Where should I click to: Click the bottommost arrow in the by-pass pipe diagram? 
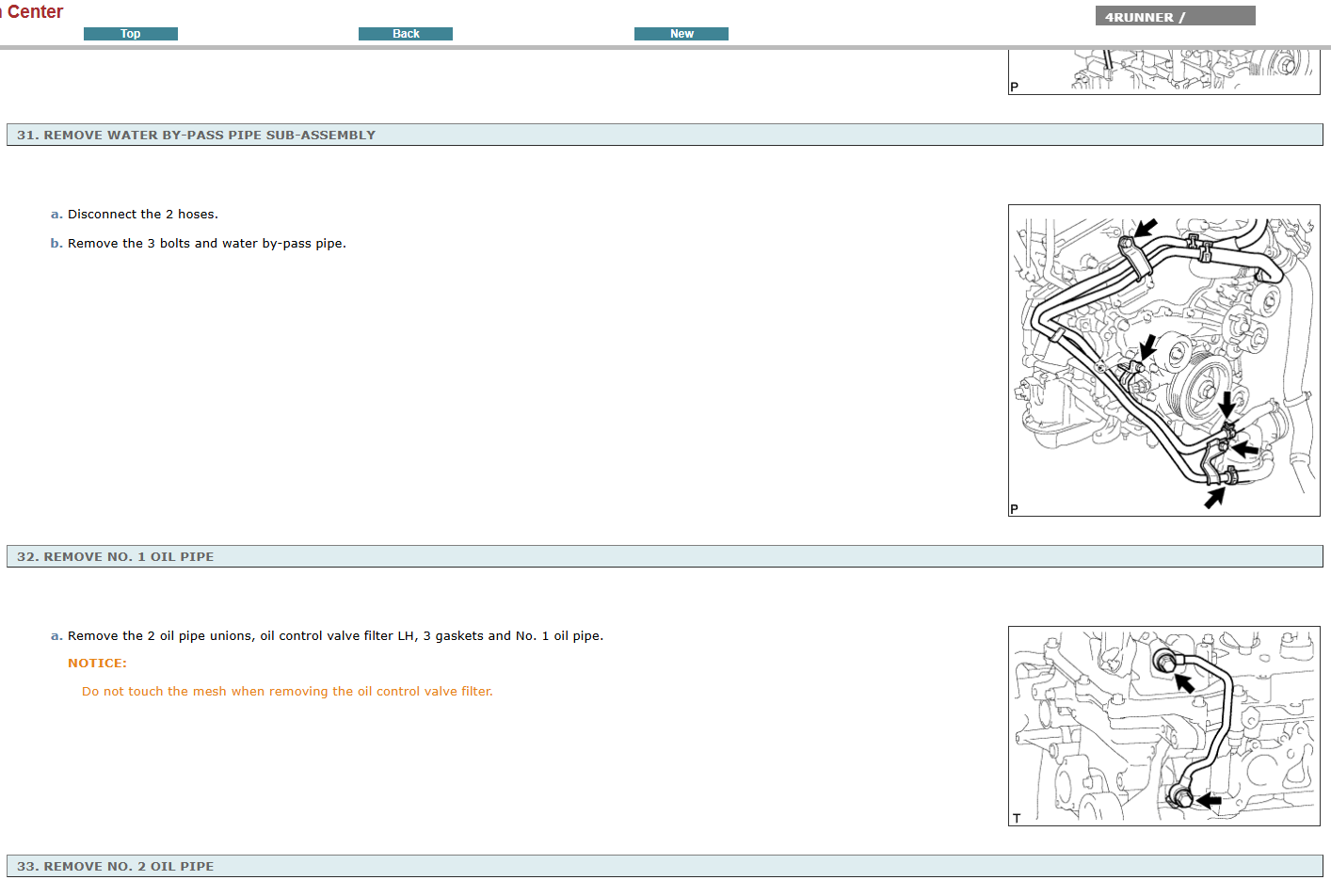tap(1215, 497)
